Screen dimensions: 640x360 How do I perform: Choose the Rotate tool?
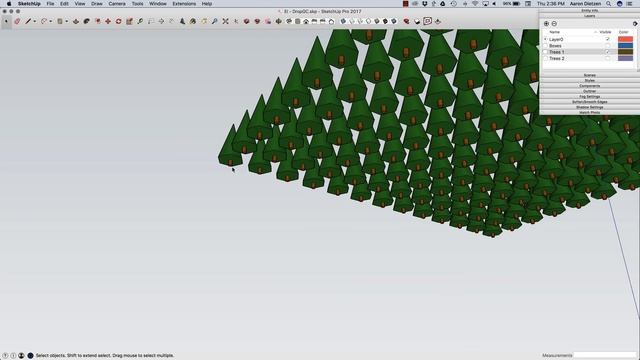point(118,21)
